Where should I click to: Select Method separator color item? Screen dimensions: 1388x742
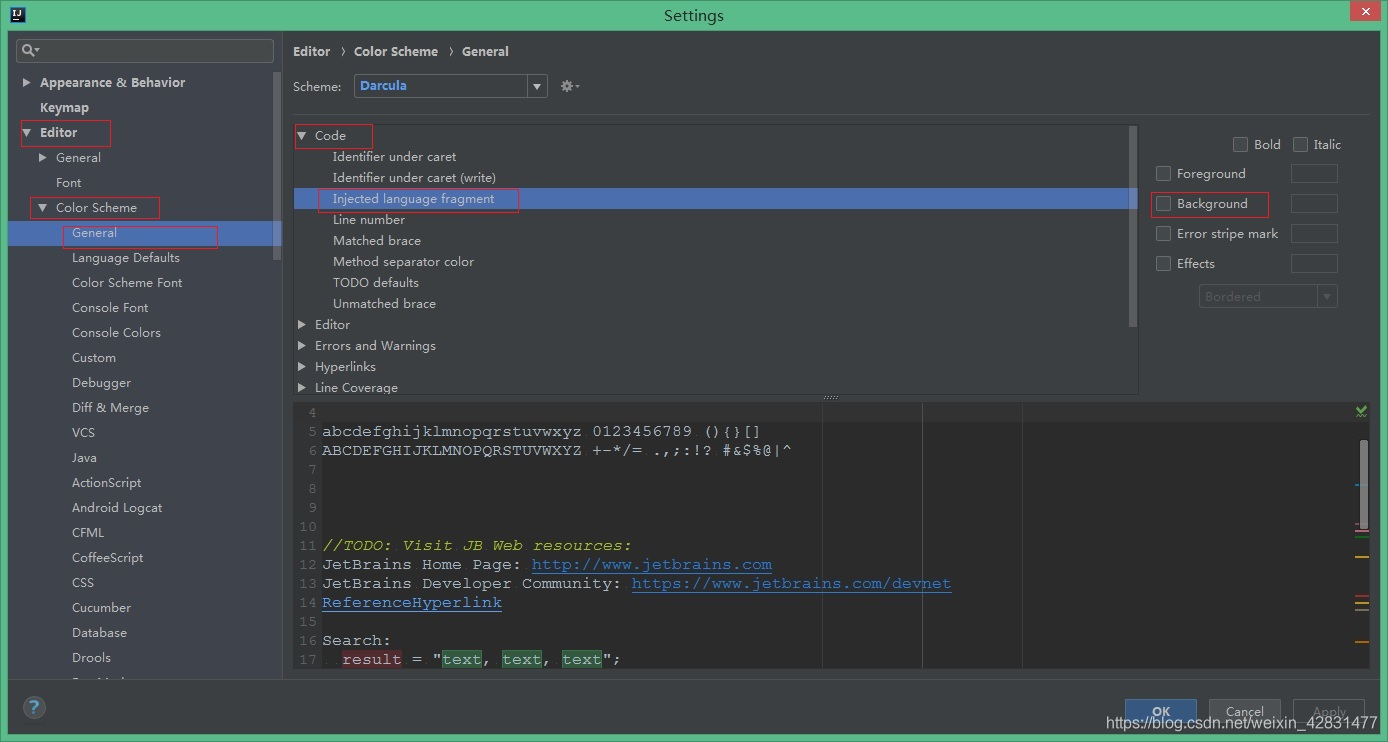[x=403, y=261]
